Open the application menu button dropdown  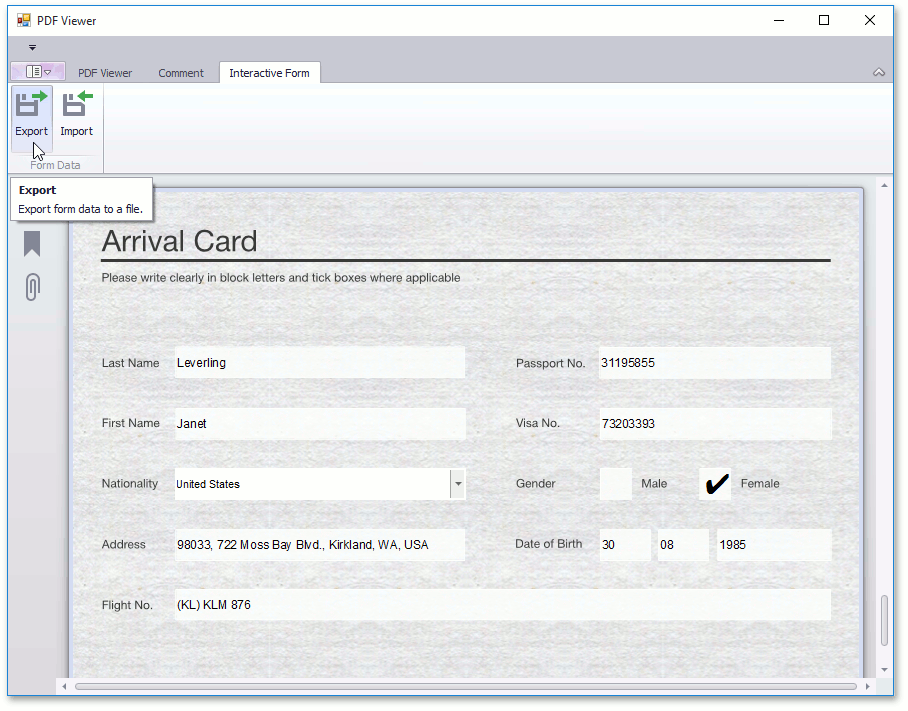click(x=38, y=72)
